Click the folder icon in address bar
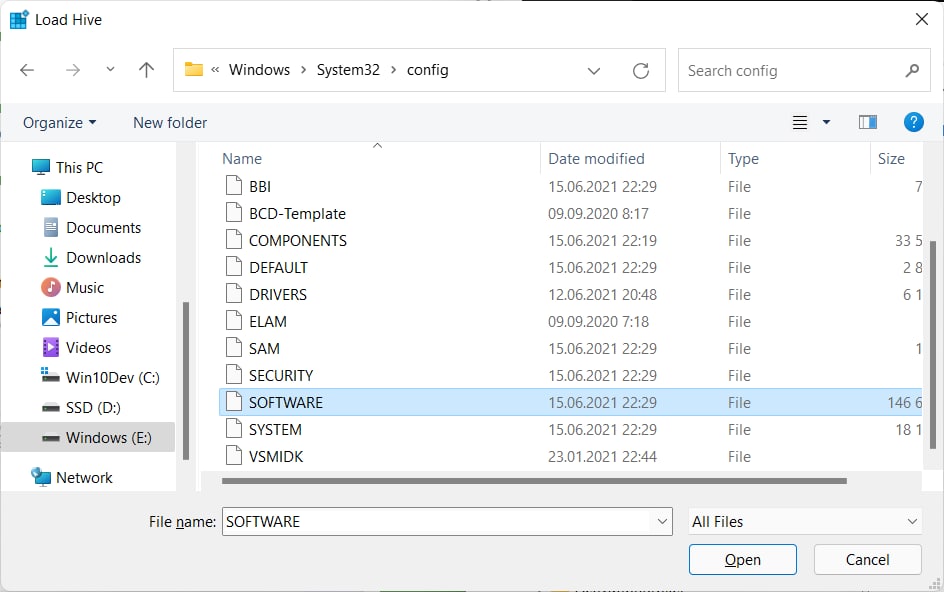 (x=194, y=69)
